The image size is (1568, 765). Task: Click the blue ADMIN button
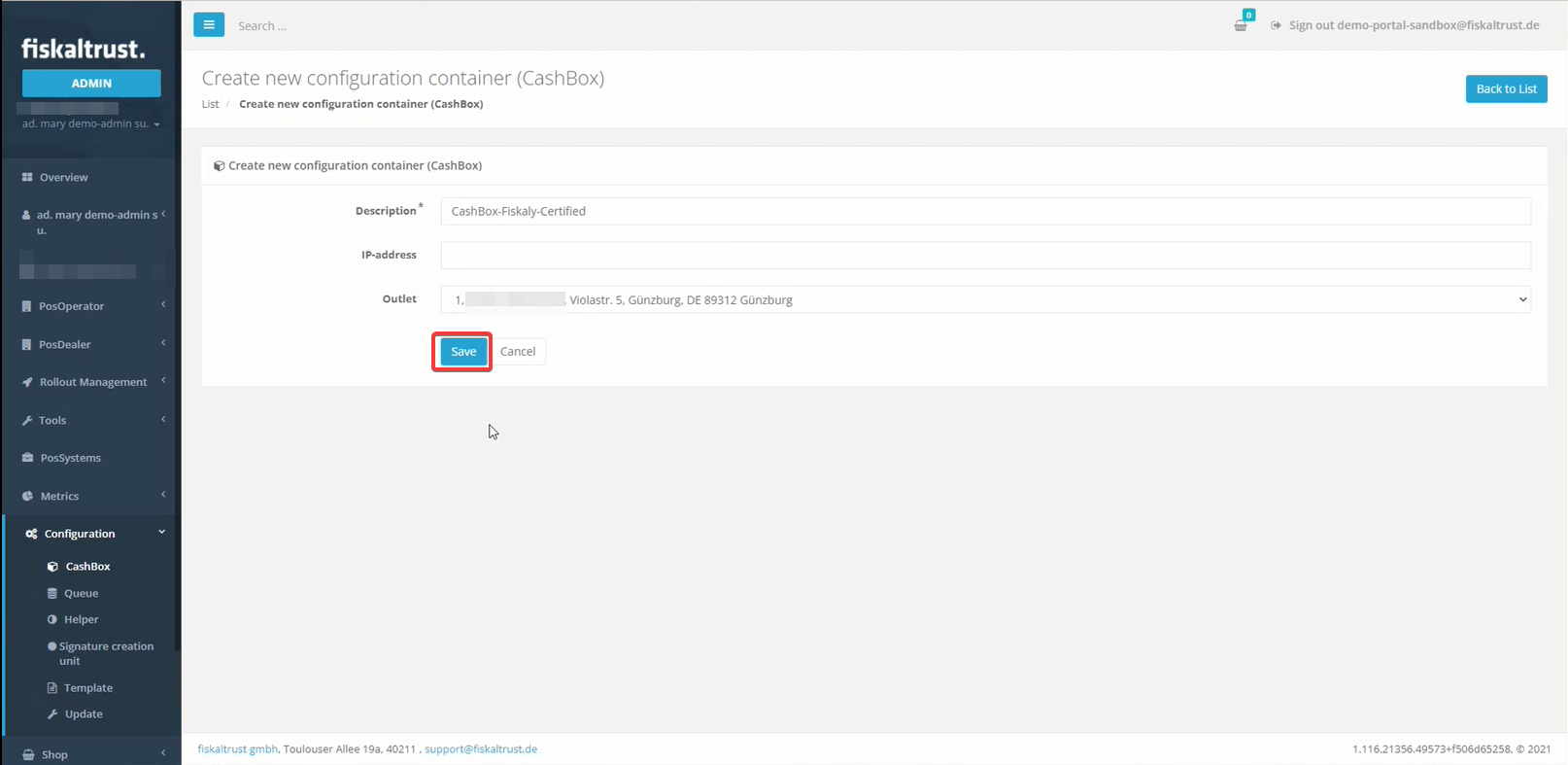tap(91, 84)
